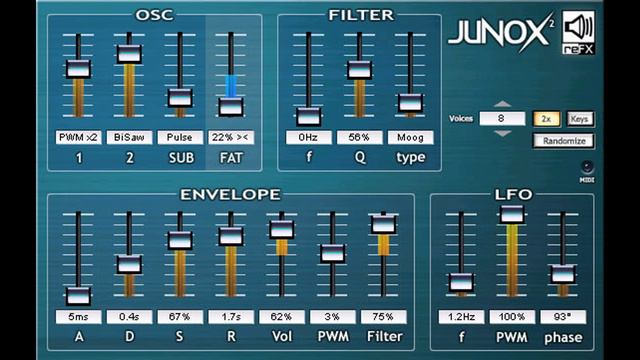640x360 pixels.
Task: Click the Voices label
Action: (461, 119)
